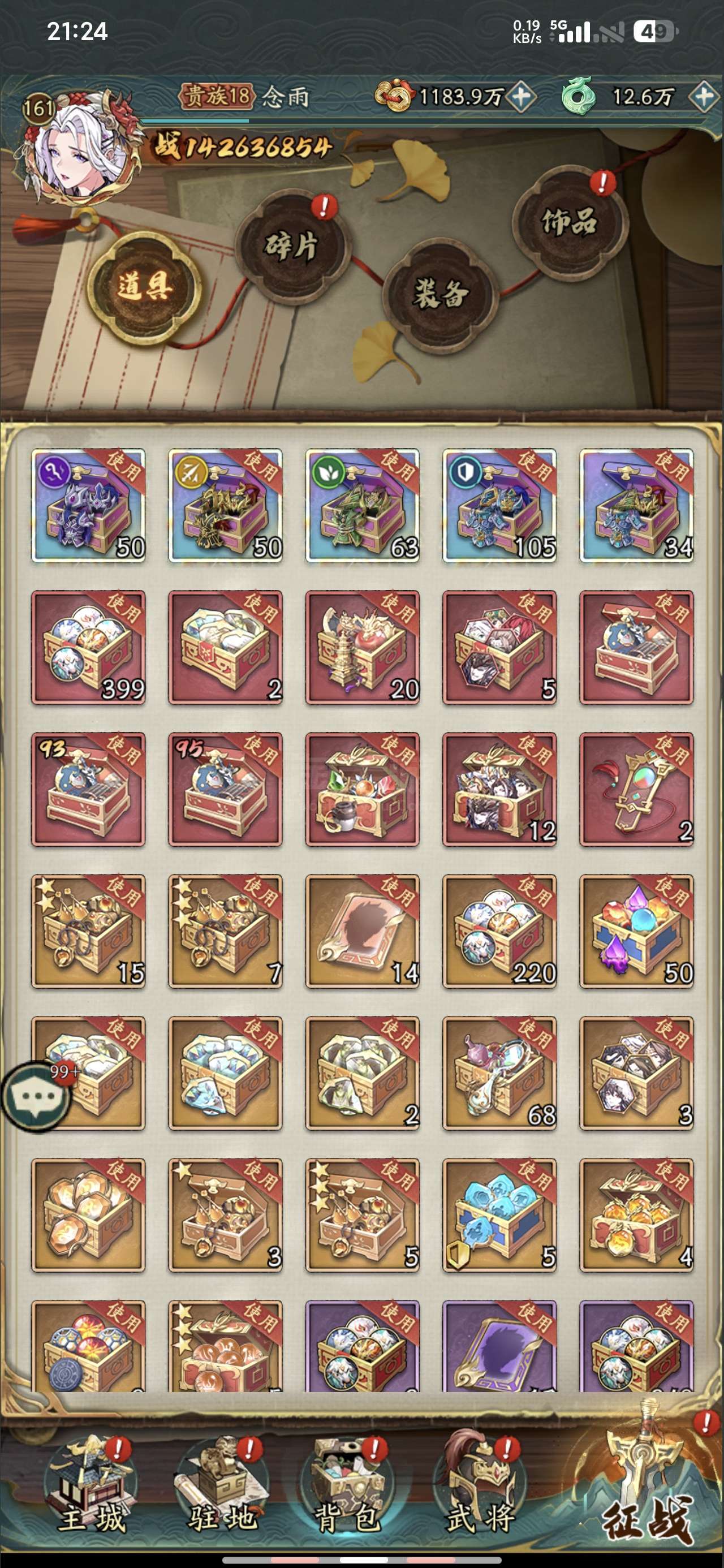Open the 碎片 fragments tab

(291, 246)
